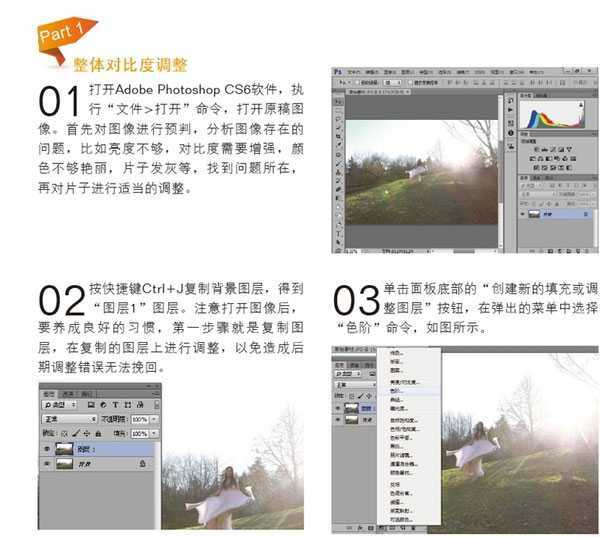
Task: Toggle top layer eye icon in step 03 panel
Action: pyautogui.click(x=338, y=408)
